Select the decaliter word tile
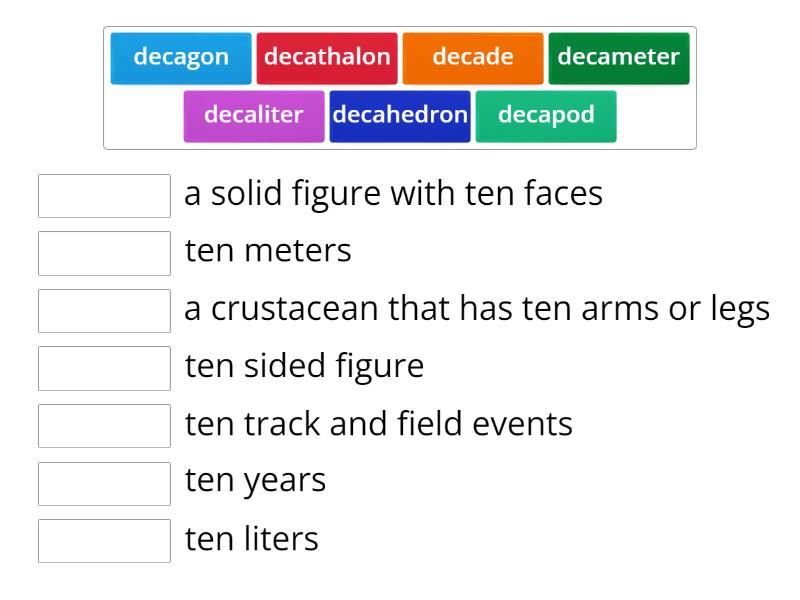 253,115
